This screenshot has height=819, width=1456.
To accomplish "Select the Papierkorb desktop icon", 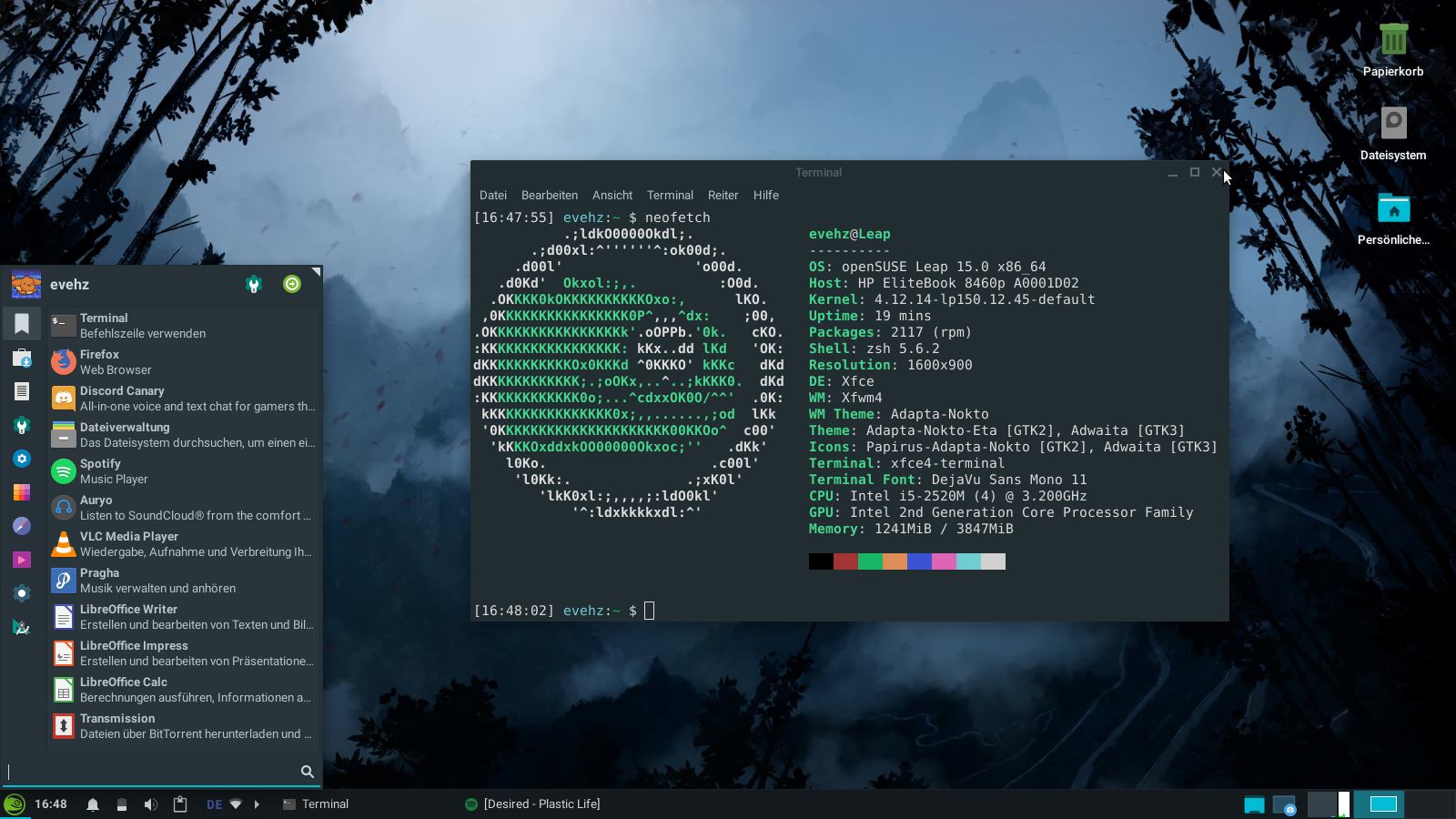I will coord(1393,51).
